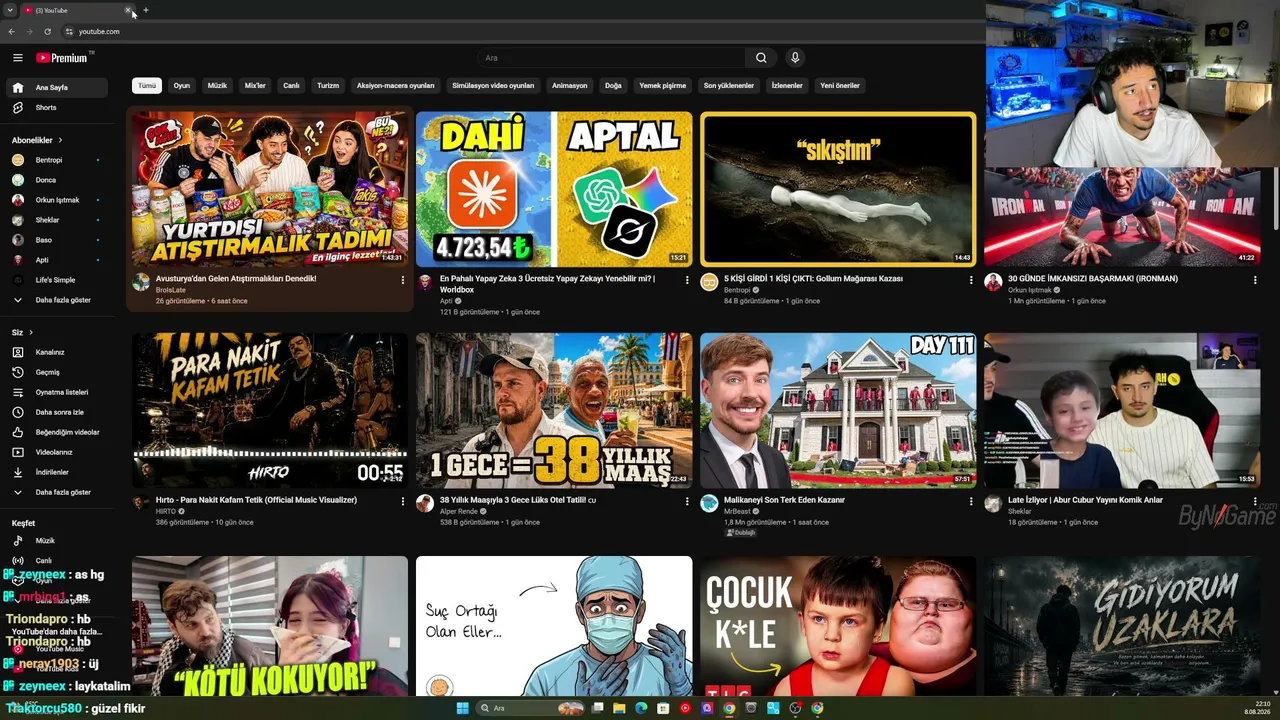Start voice search with the microphone
The image size is (1280, 720).
(795, 58)
